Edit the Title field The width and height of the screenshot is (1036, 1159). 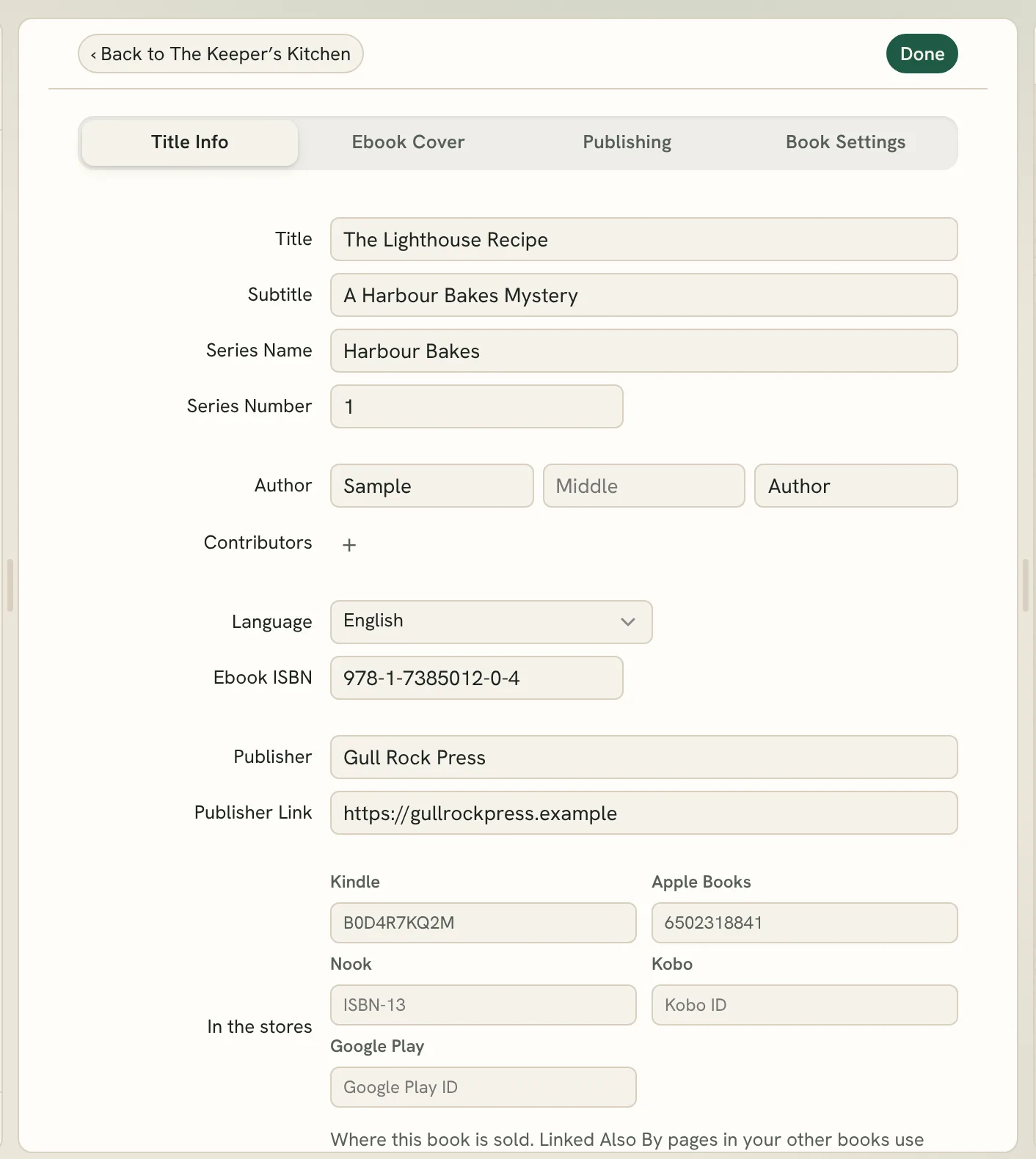[x=643, y=239]
